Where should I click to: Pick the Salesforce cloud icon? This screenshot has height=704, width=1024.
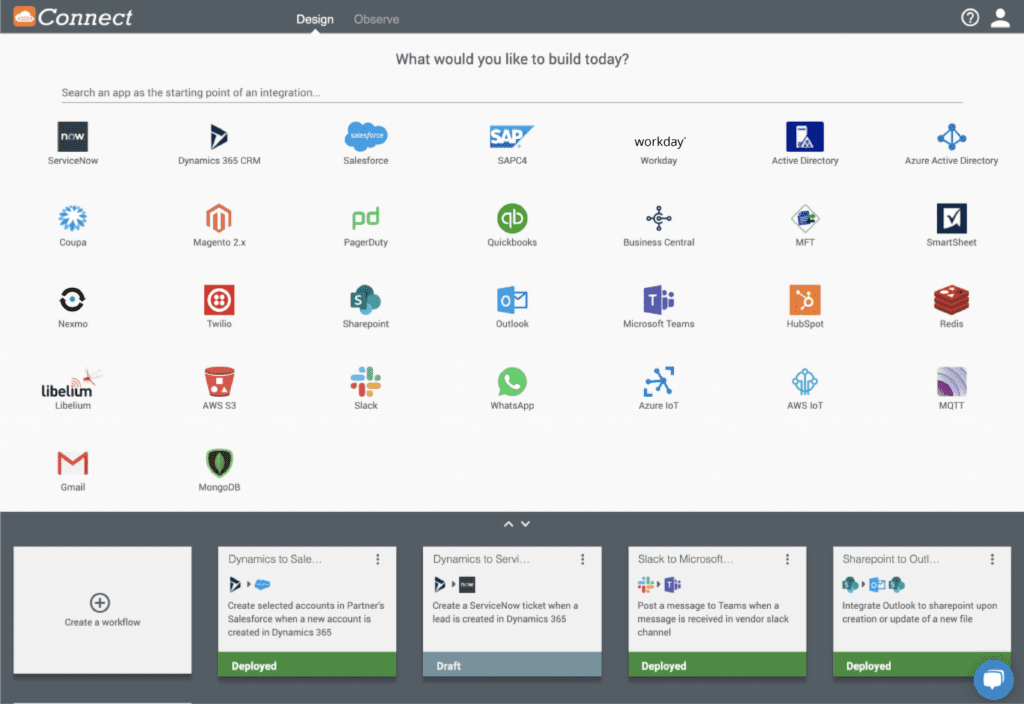click(x=366, y=136)
